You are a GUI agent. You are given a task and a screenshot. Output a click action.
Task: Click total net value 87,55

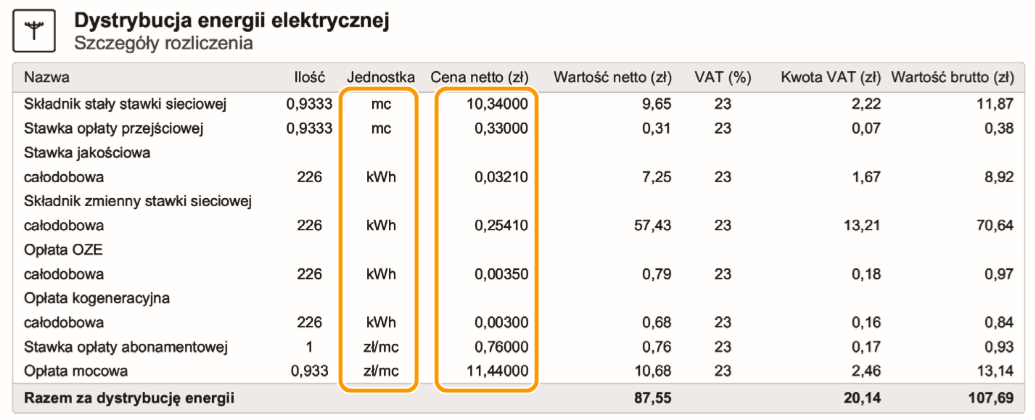[651, 398]
